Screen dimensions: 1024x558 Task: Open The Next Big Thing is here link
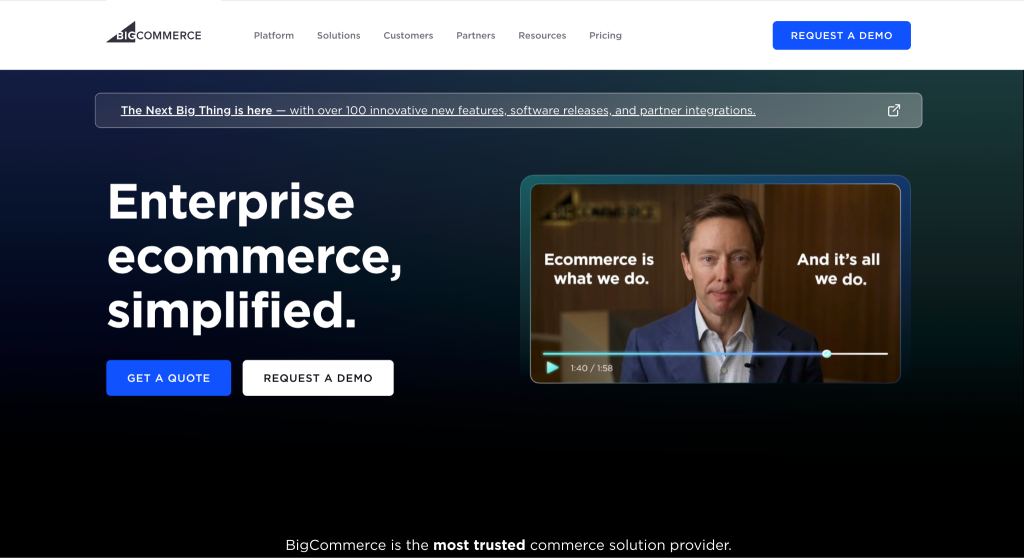[x=197, y=110]
